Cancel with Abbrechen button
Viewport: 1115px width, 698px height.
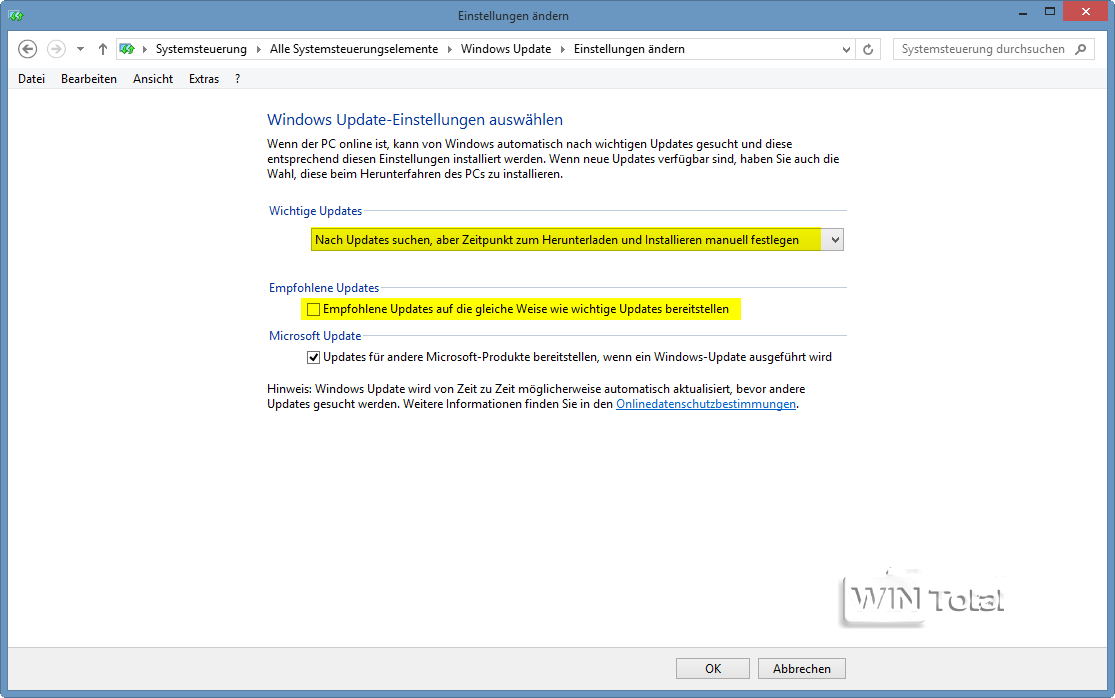pos(801,669)
